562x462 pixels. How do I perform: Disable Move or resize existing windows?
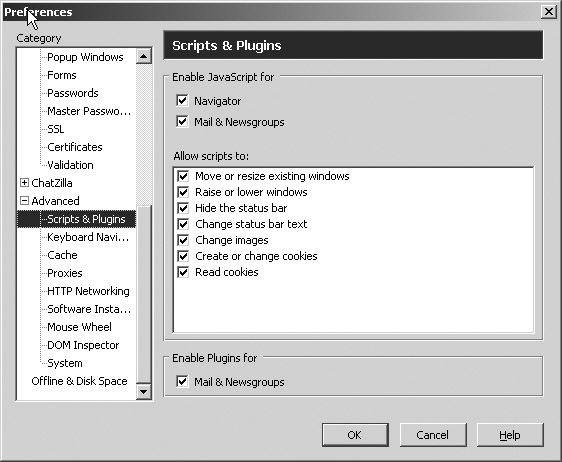tap(183, 176)
